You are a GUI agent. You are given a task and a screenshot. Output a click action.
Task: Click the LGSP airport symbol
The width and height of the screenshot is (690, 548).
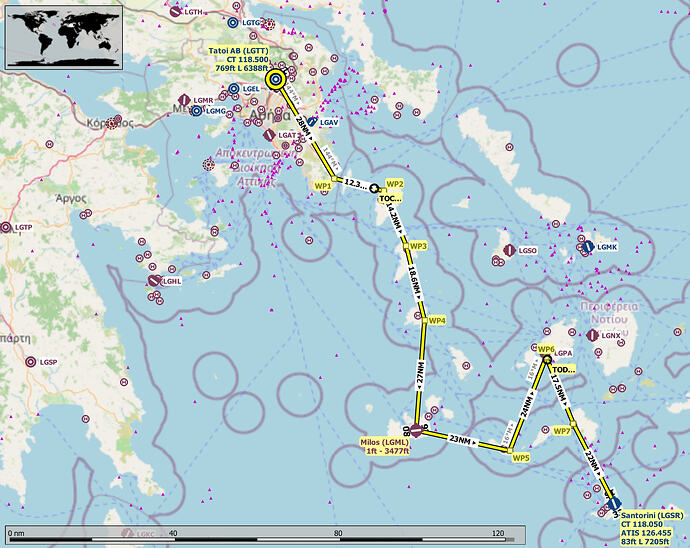point(30,362)
